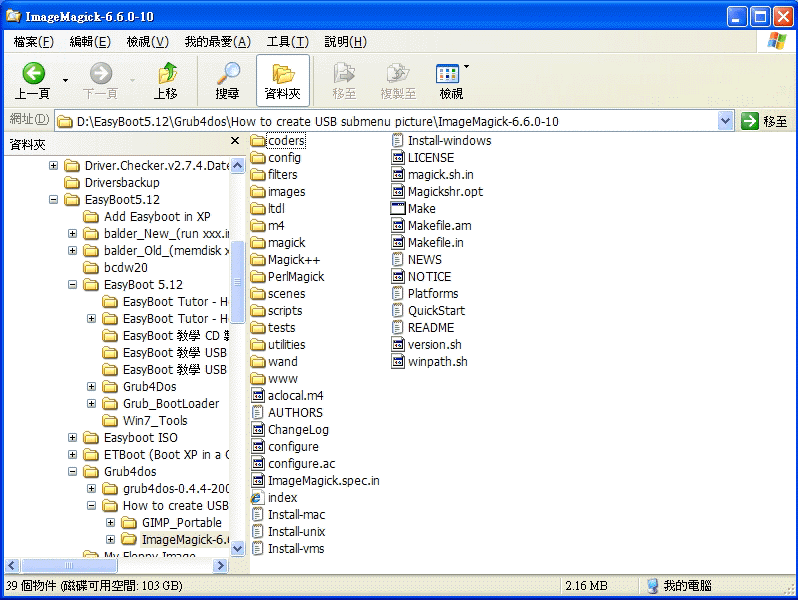The width and height of the screenshot is (798, 600).
Task: Select Driversbackup folder in tree
Action: click(122, 182)
